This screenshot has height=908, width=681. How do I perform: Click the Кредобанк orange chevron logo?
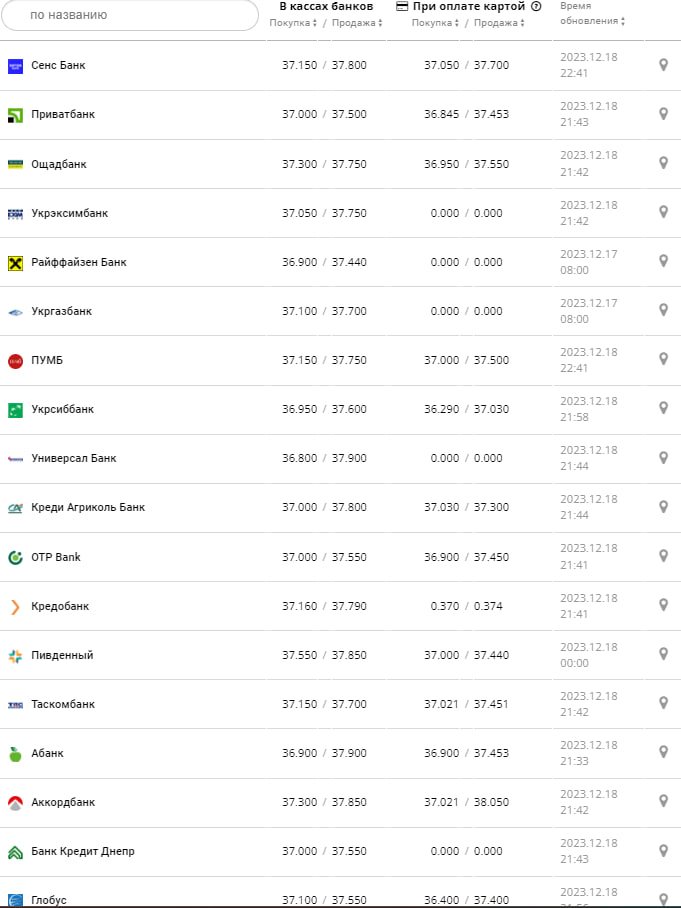pyautogui.click(x=15, y=606)
